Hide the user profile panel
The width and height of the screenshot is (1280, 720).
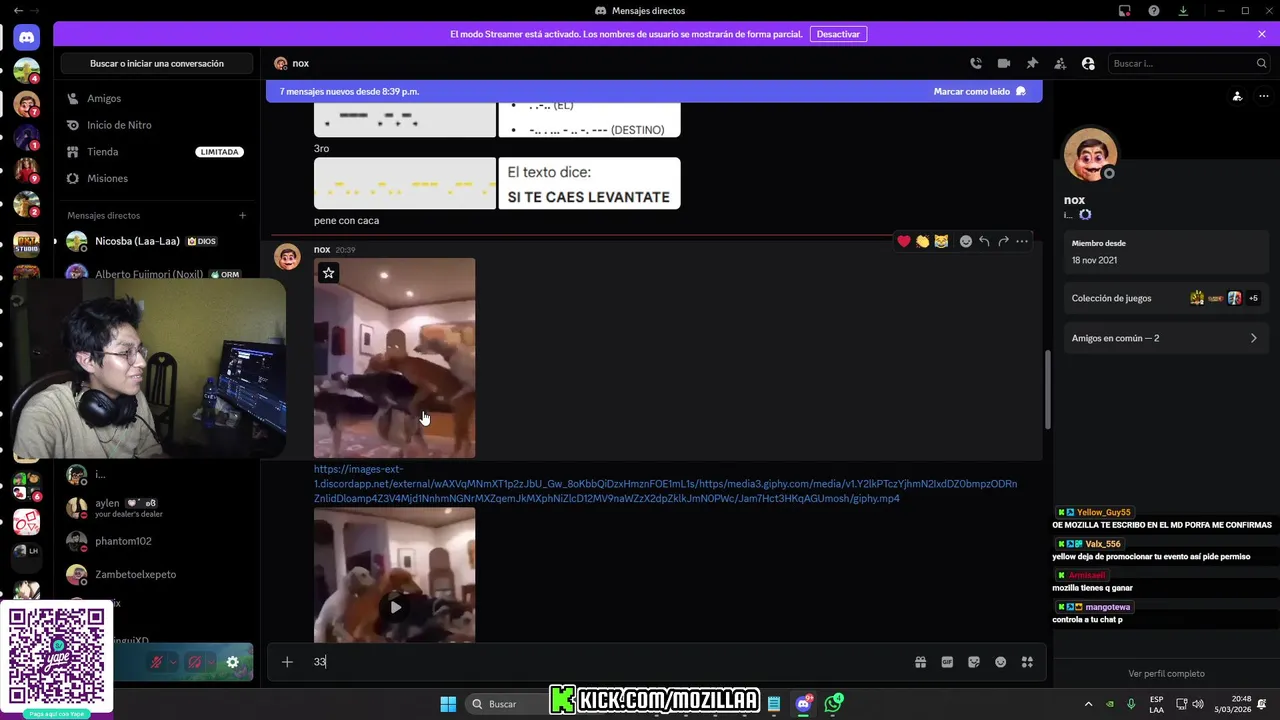tap(1088, 63)
